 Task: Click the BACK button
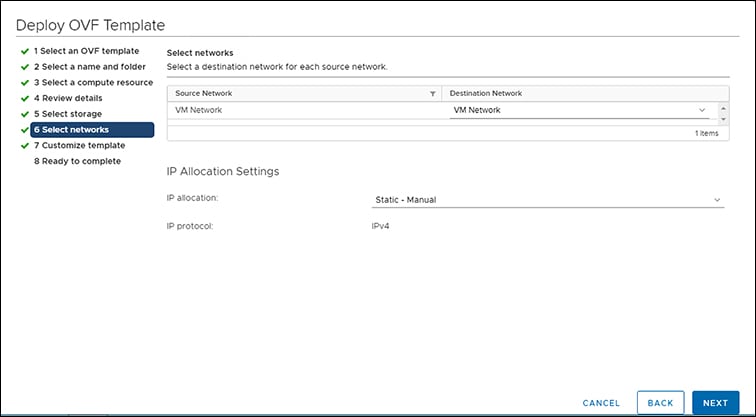(x=660, y=403)
